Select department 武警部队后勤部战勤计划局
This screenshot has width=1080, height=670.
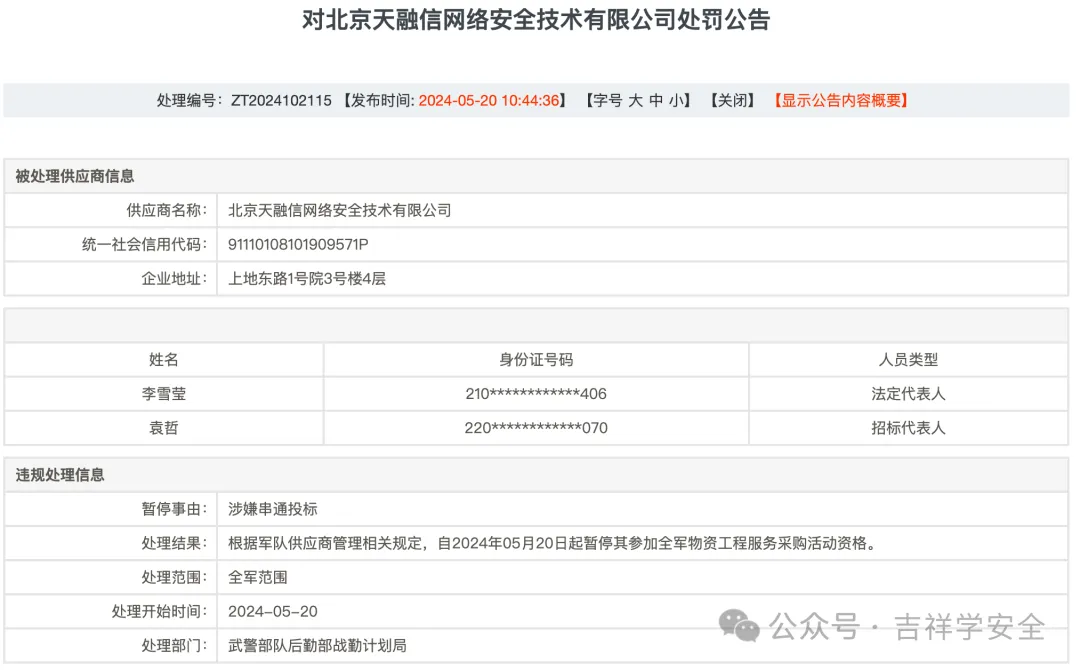click(x=317, y=646)
